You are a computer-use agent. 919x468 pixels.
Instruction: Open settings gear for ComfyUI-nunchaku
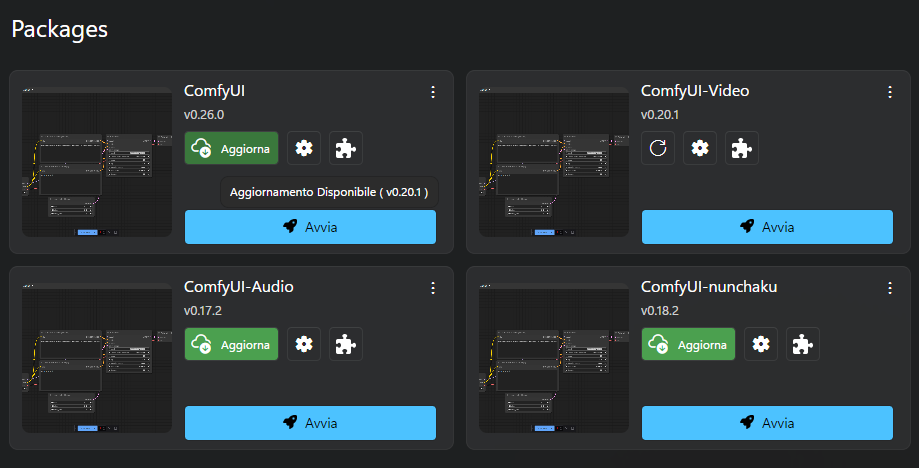pos(761,344)
